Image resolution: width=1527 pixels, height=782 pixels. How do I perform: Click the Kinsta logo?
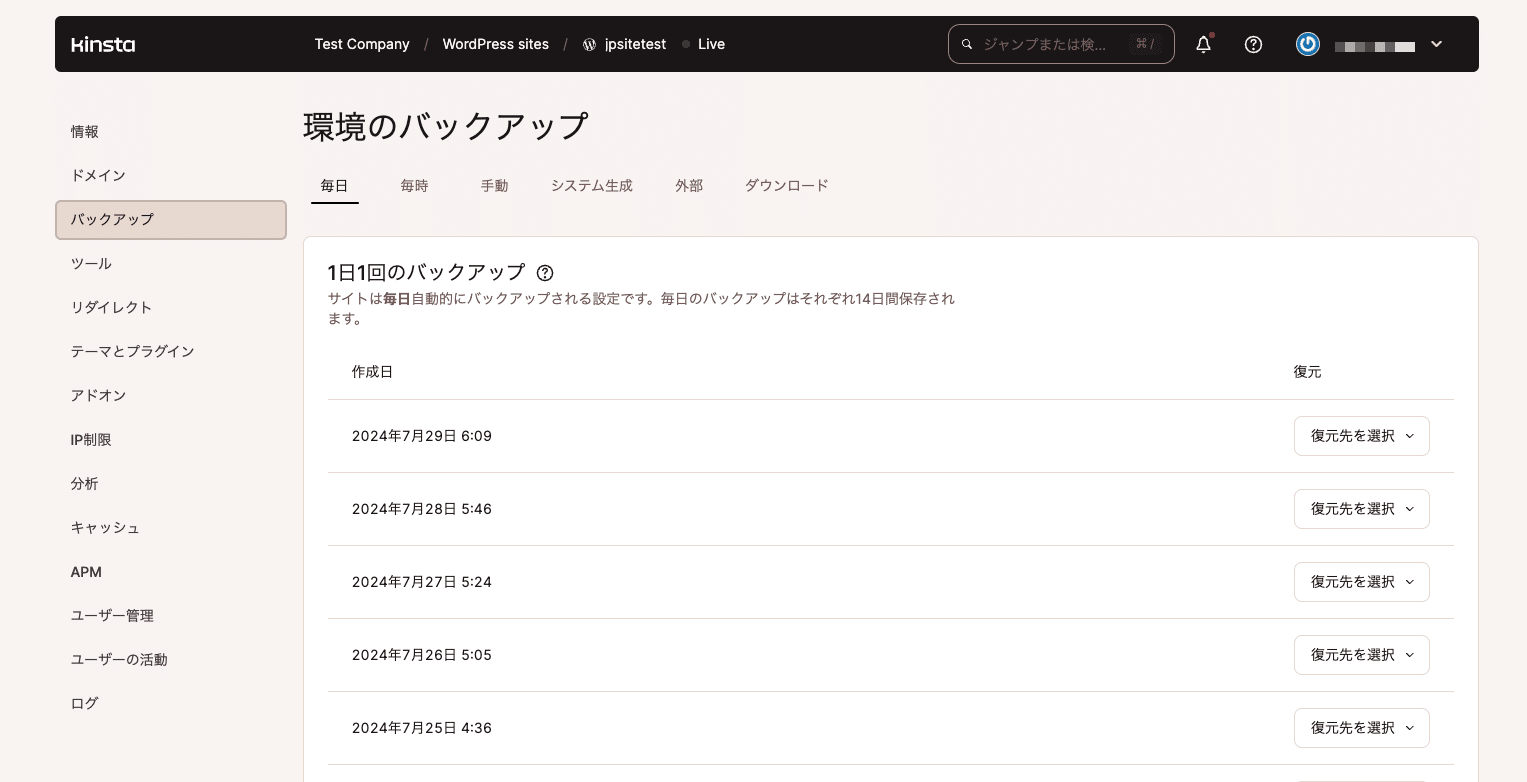[x=103, y=44]
